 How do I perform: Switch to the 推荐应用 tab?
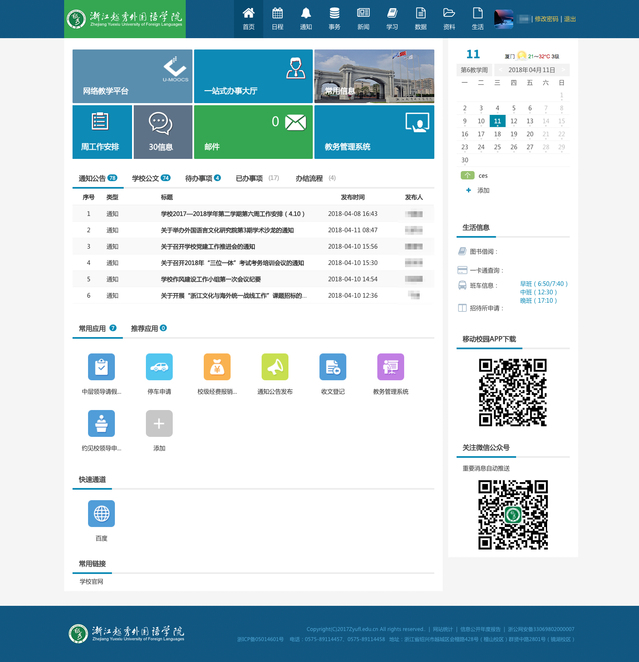148,328
